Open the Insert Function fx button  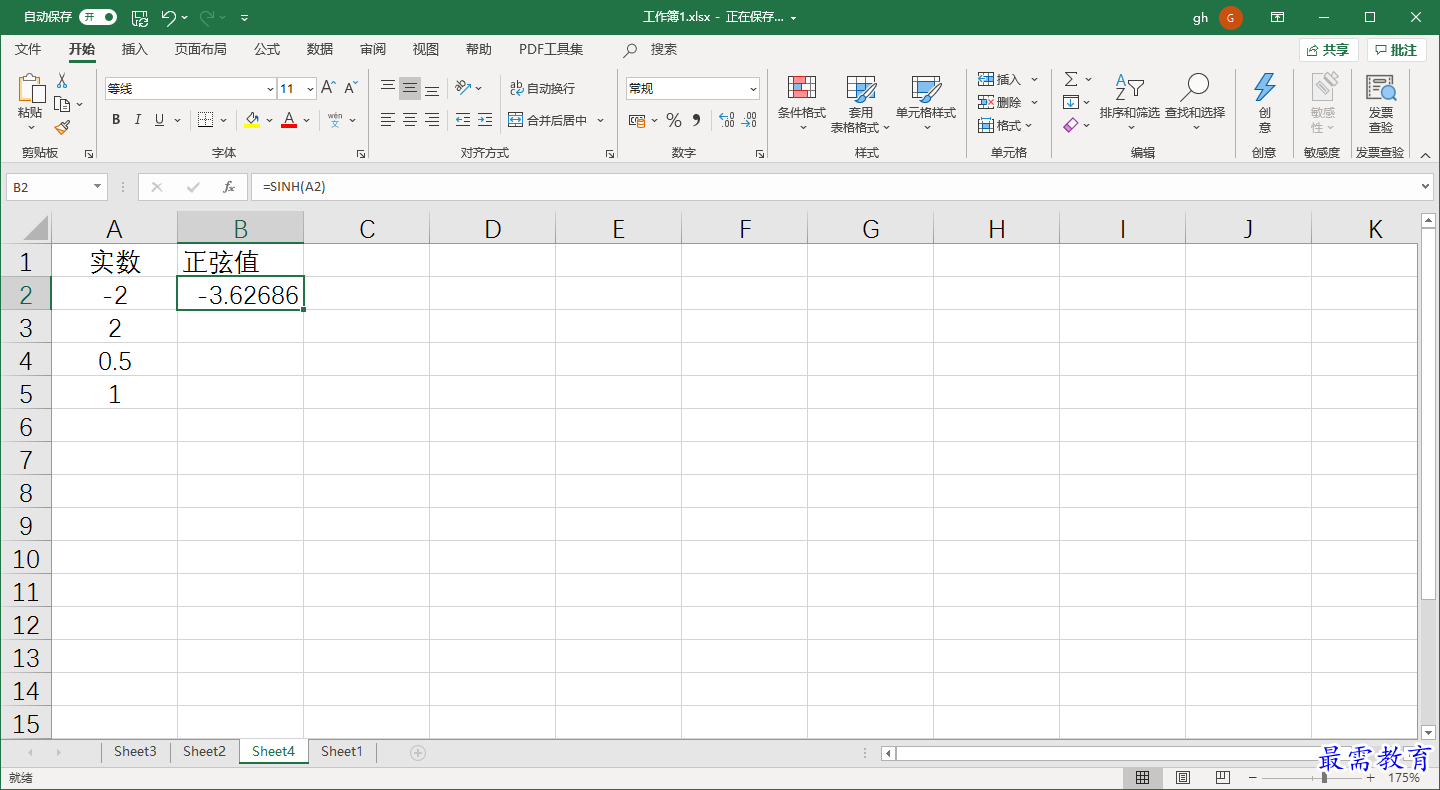(229, 187)
